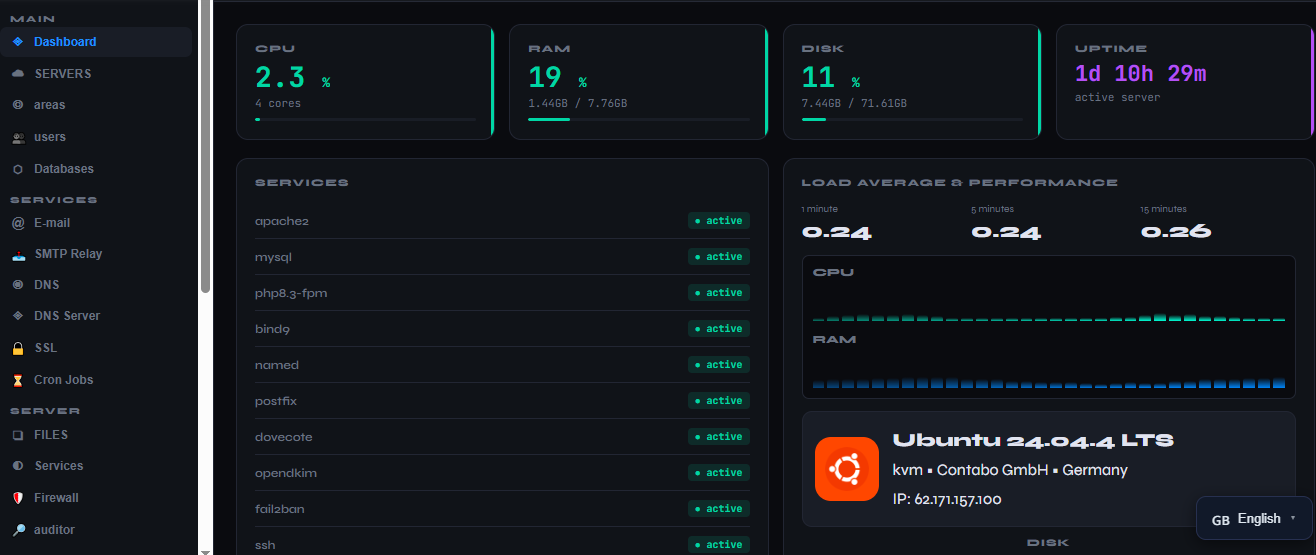Open the English language dropdown
Screen dimensions: 1316x555
(x=1255, y=518)
